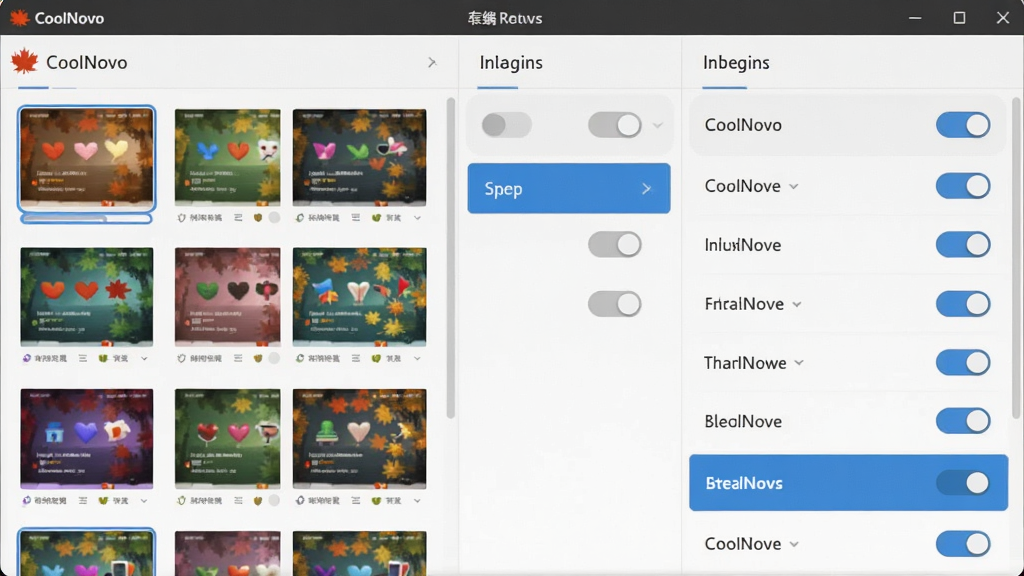
Task: Click the progress bar under the first selected thumbnail
Action: point(87,219)
